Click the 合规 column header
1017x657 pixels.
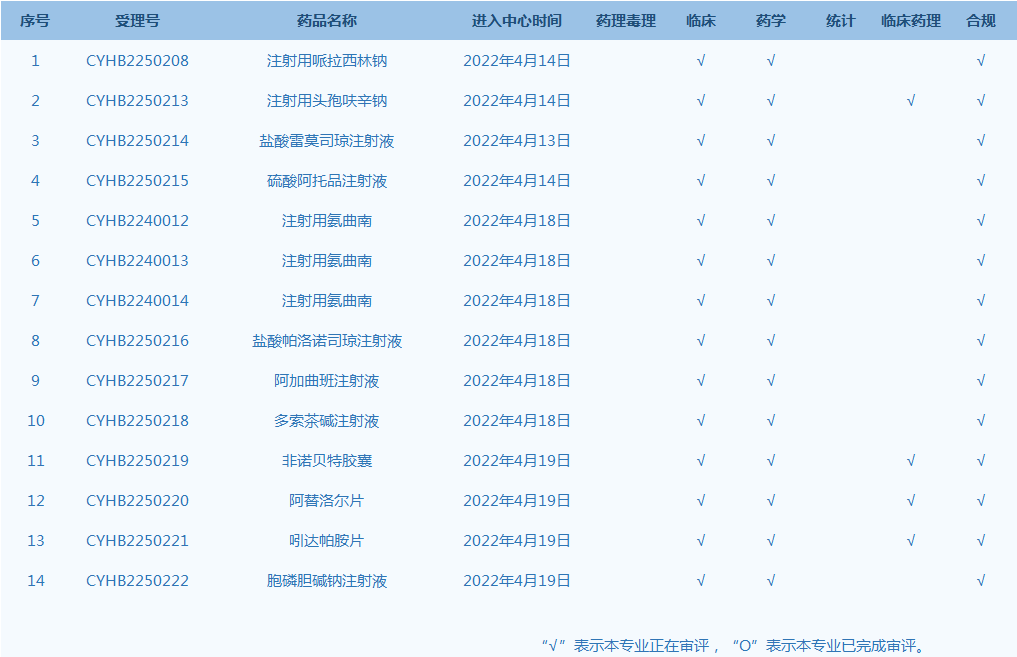[x=981, y=21]
